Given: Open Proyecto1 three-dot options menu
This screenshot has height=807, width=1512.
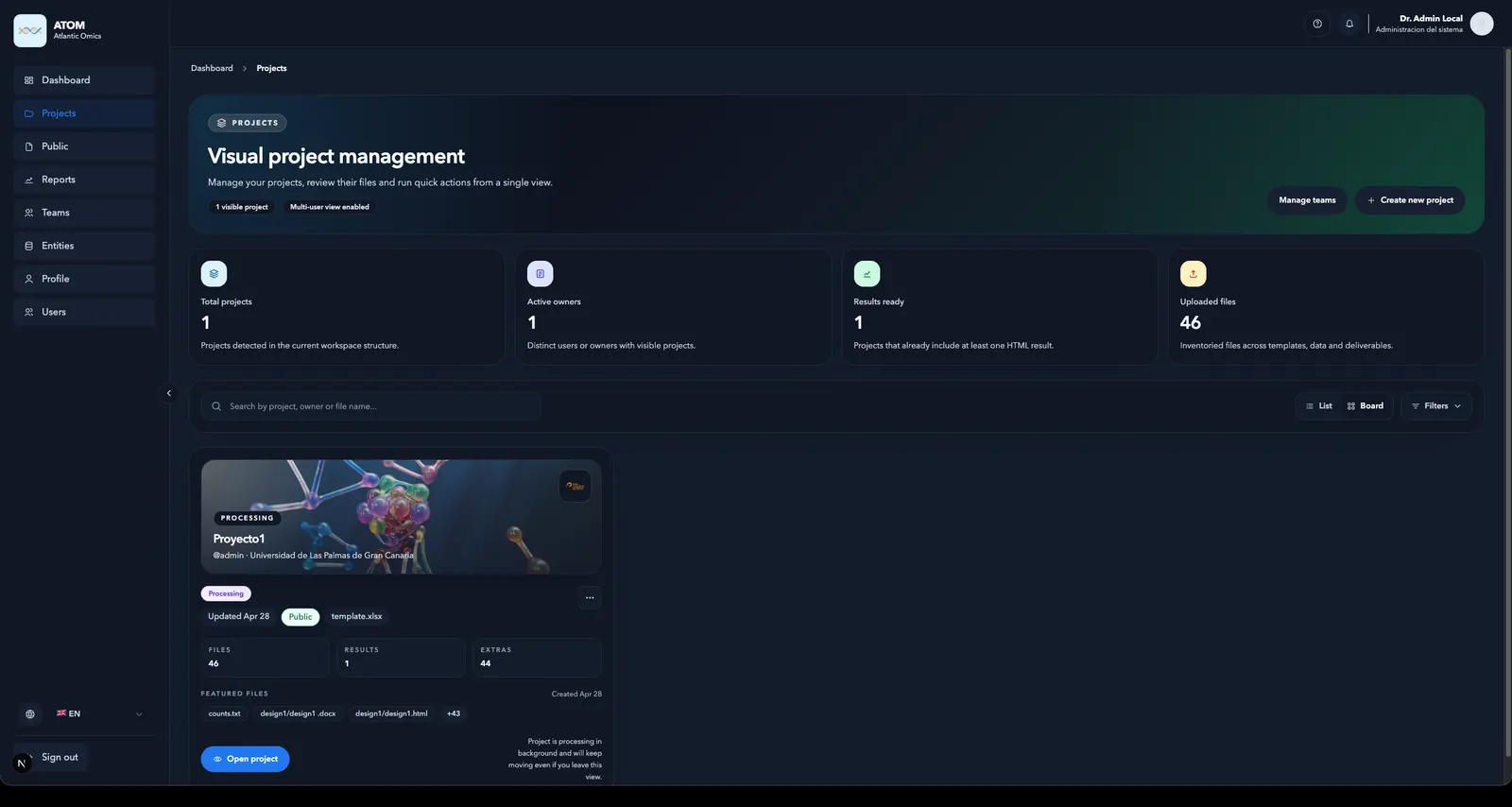Looking at the screenshot, I should 590,597.
